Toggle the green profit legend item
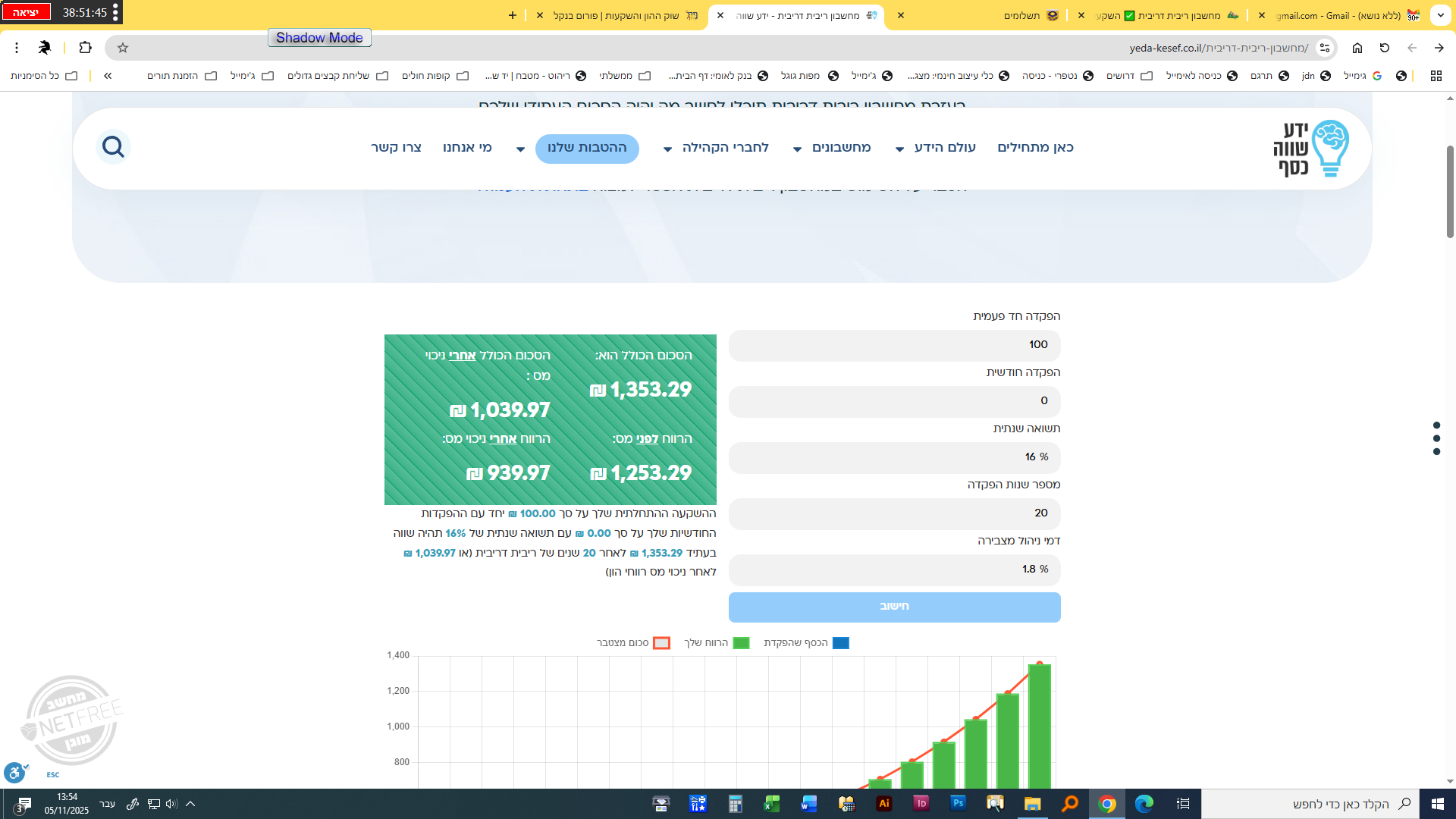Image resolution: width=1456 pixels, height=819 pixels. 716,643
